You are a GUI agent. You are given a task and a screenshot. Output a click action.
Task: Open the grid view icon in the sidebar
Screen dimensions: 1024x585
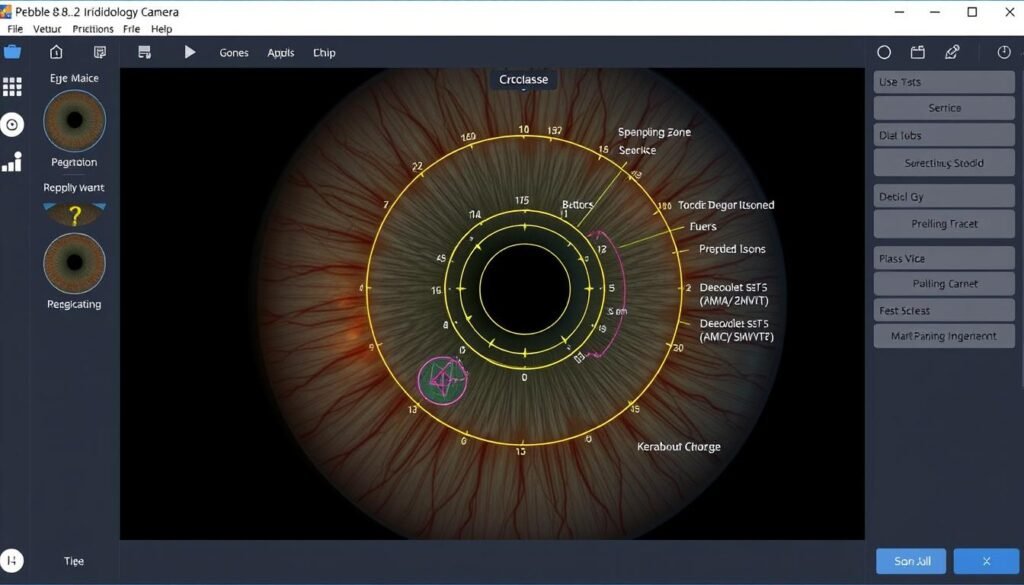click(12, 86)
